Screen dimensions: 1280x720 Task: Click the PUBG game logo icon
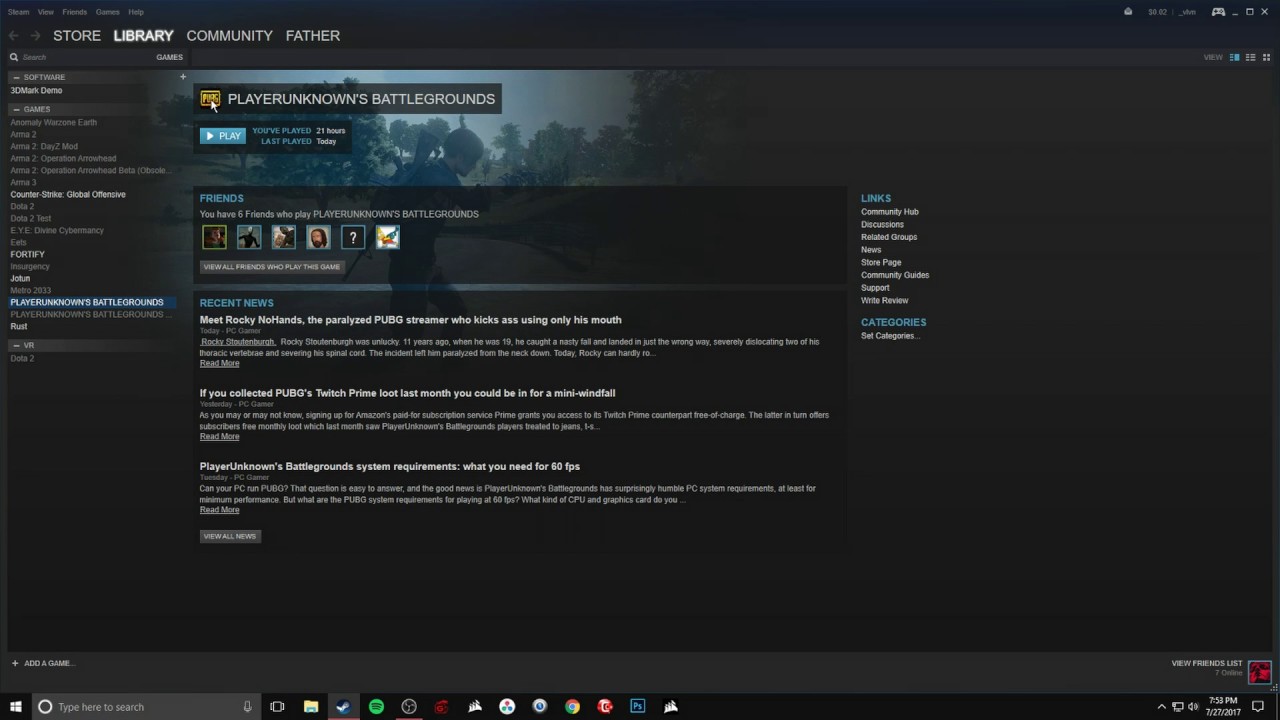tap(210, 98)
